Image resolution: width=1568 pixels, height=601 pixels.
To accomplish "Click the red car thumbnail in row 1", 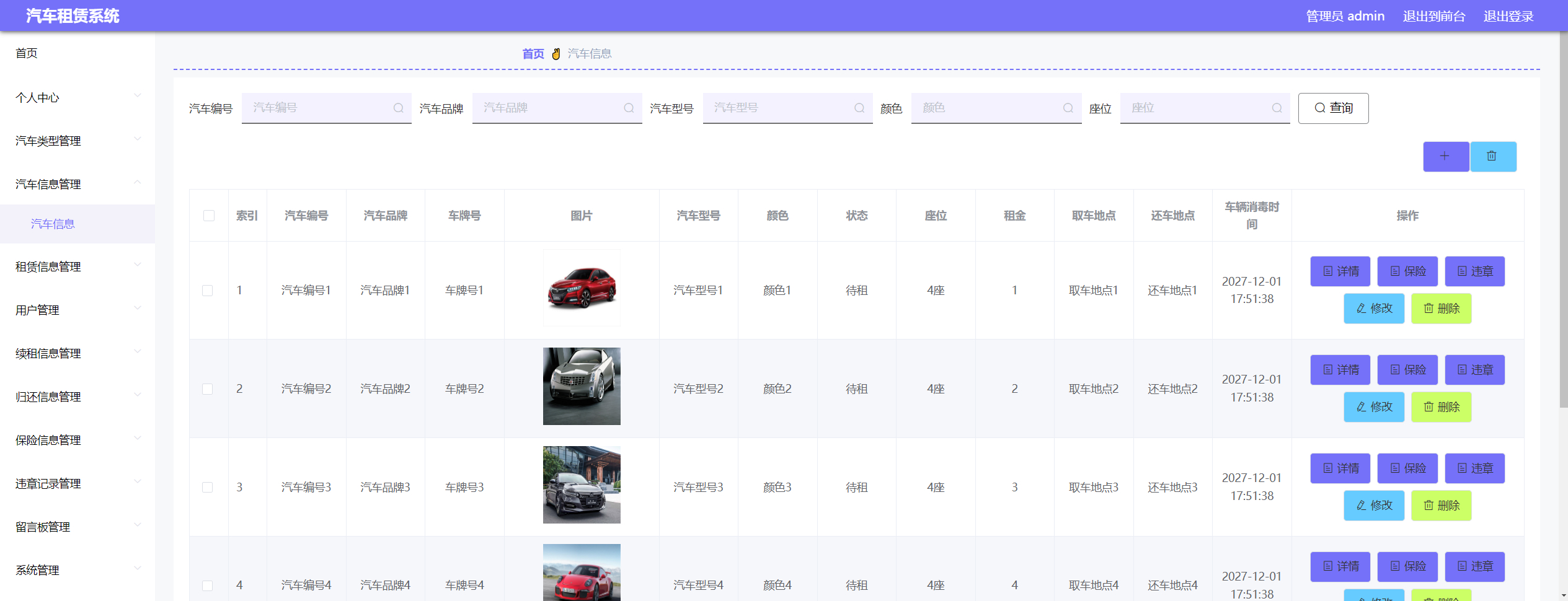I will coord(581,287).
